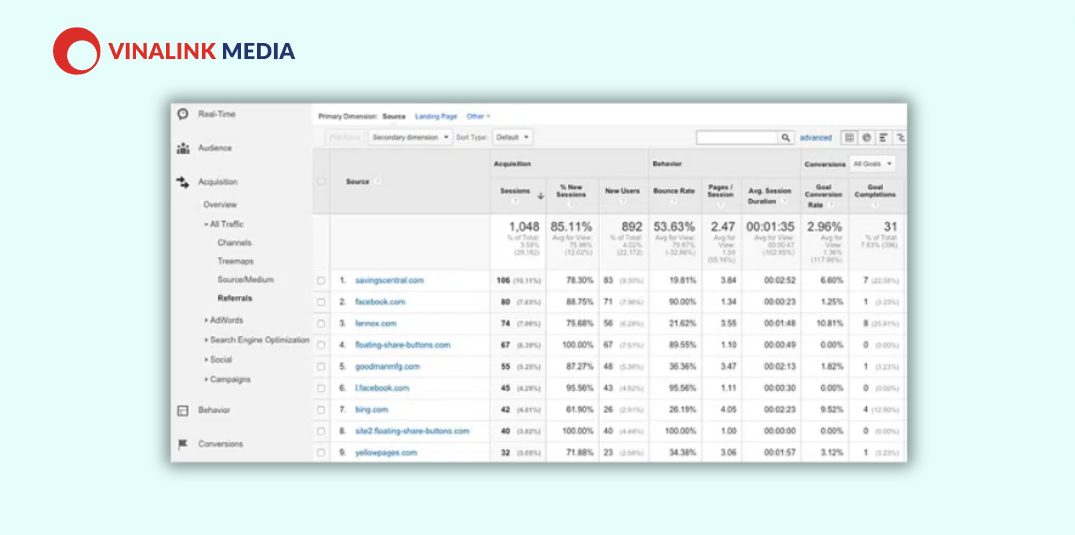The height and width of the screenshot is (535, 1075).
Task: Open the savingscentral.com source link
Action: 389,281
